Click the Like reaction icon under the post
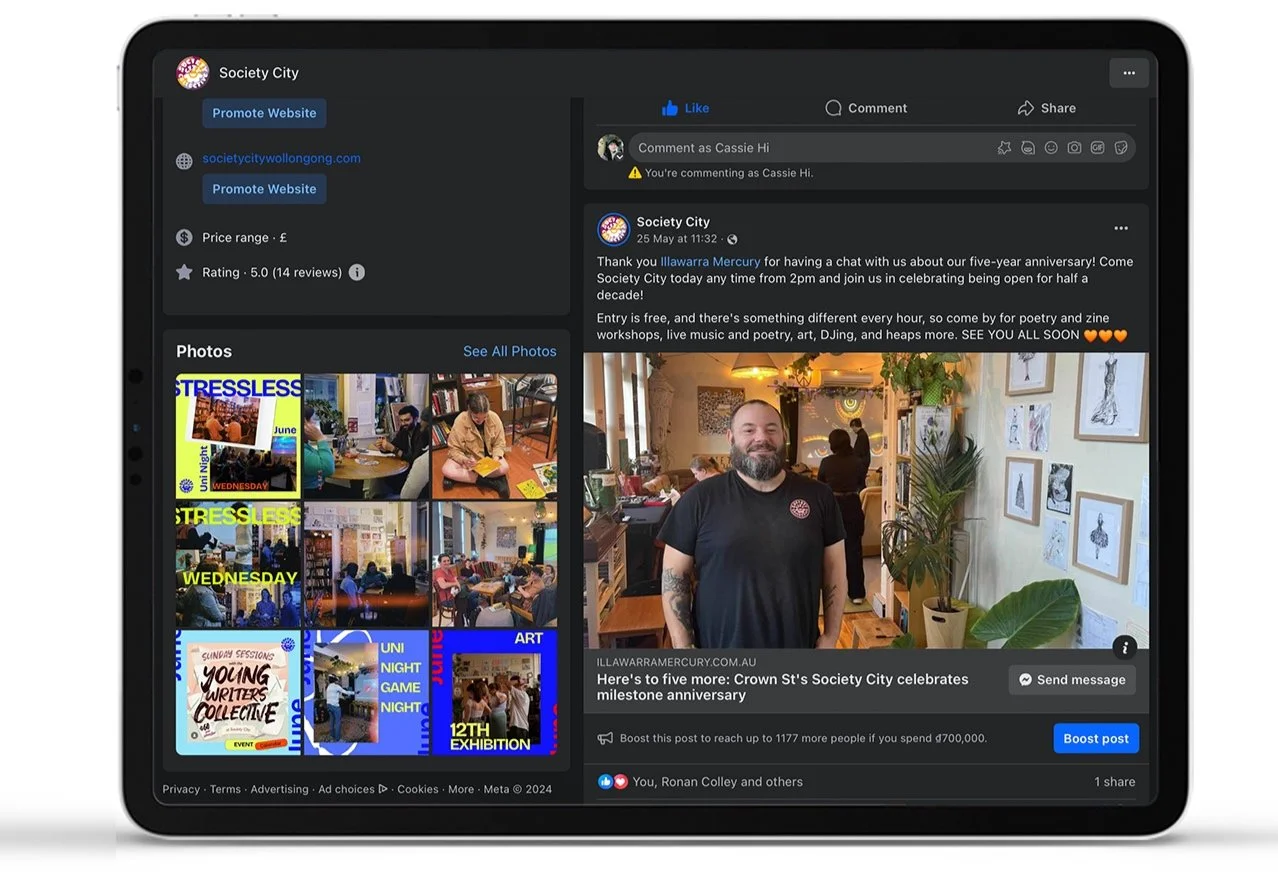The width and height of the screenshot is (1278, 894). coord(605,782)
